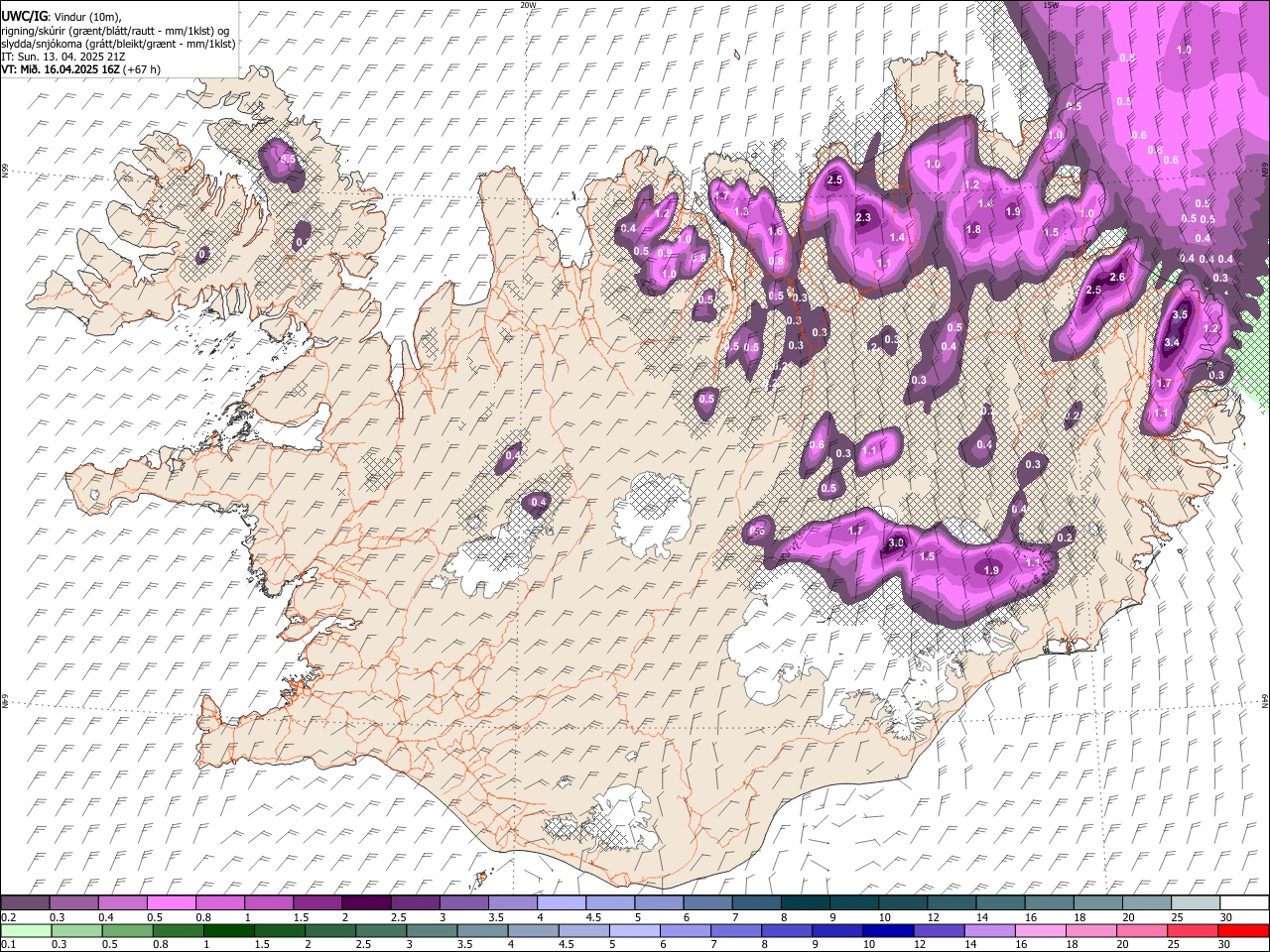Click the dark green swatch between 1 and 1.5 on the lower scale
This screenshot has width=1270, height=952.
point(228,930)
